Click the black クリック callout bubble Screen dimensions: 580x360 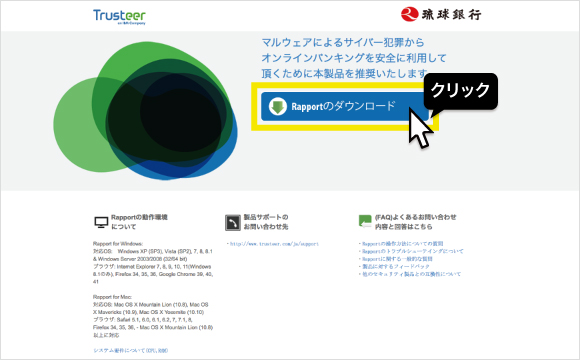coord(461,91)
